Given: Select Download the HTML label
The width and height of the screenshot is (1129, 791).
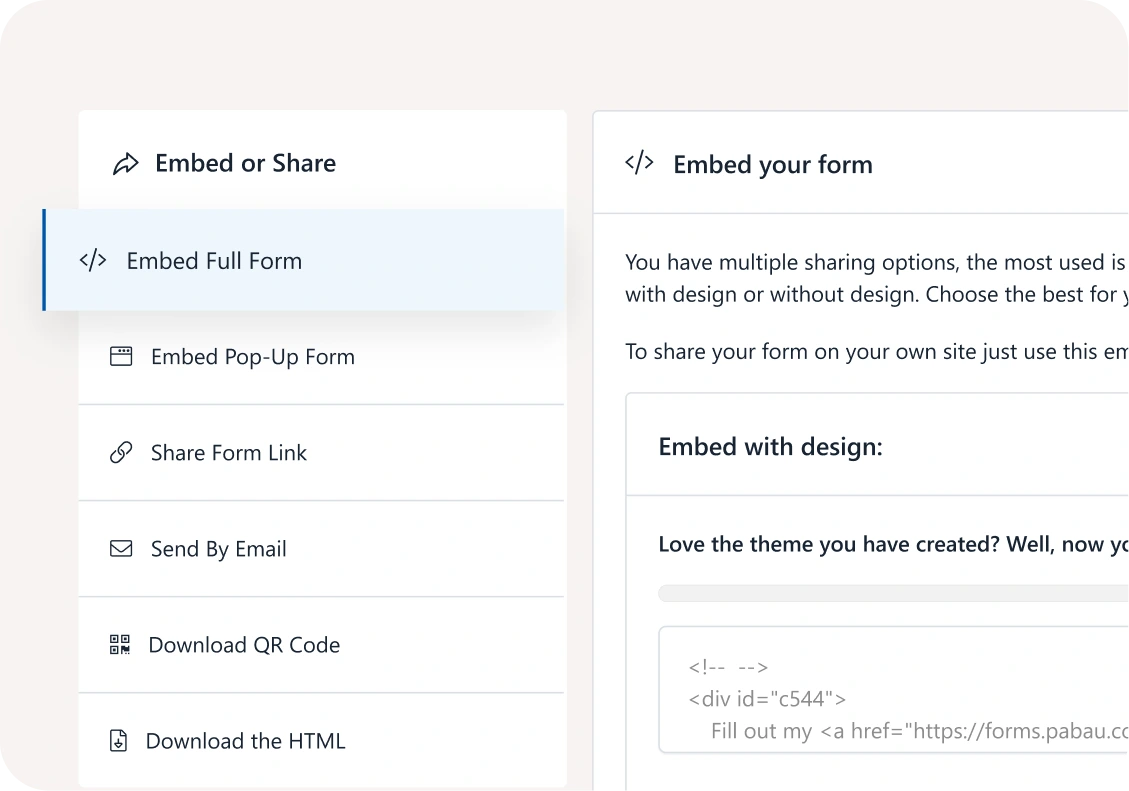Looking at the screenshot, I should (x=245, y=741).
